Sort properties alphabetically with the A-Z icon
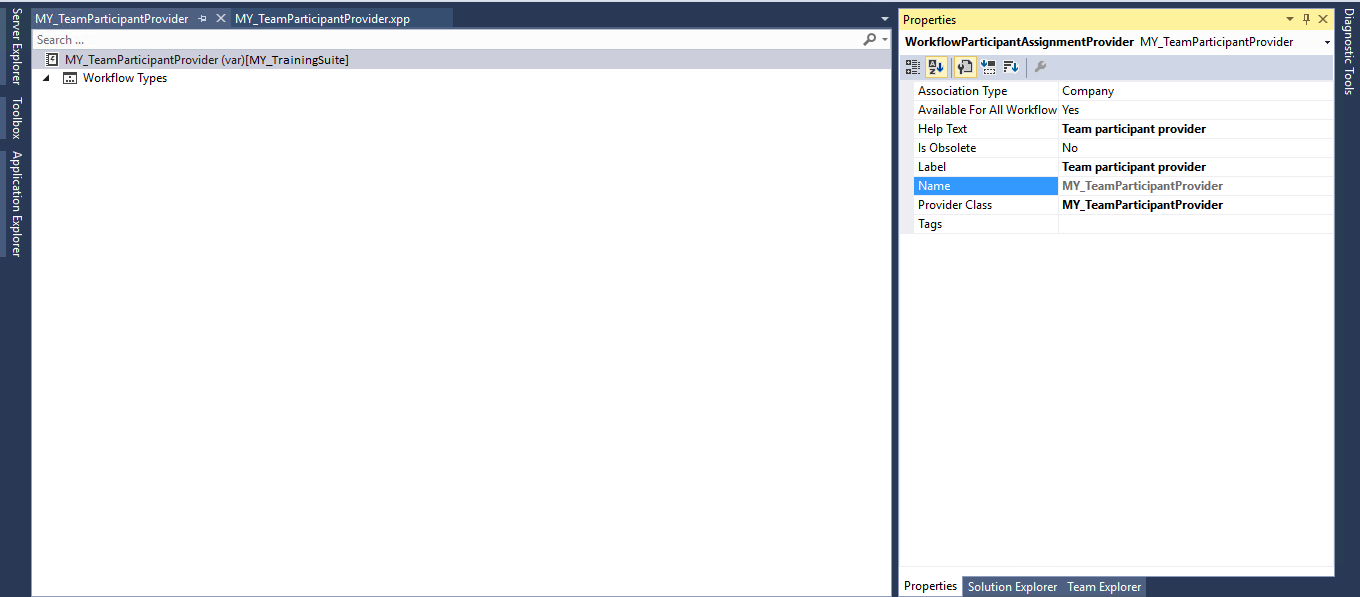The image size is (1360, 597). [x=936, y=67]
